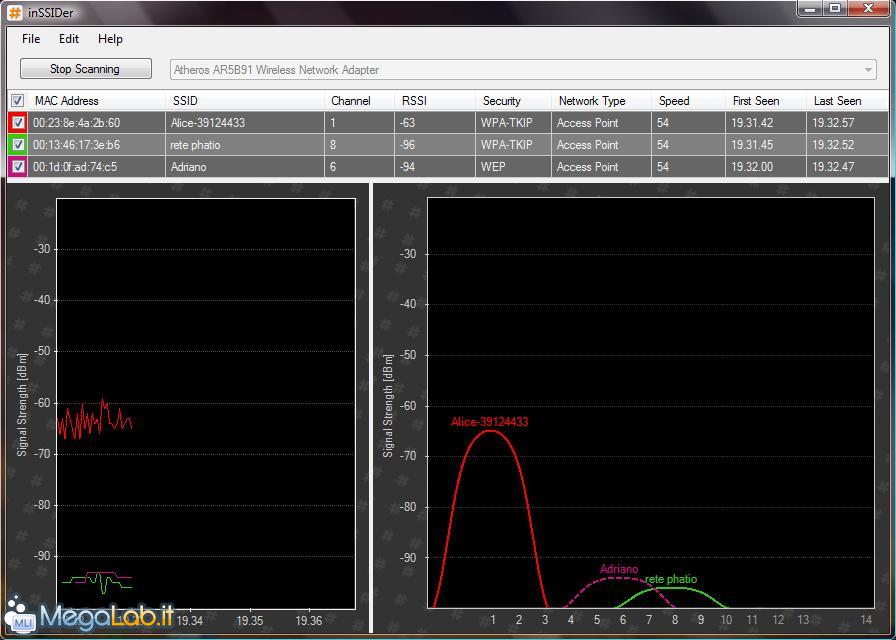The image size is (896, 640).
Task: Uncheck the rete phatio network checkbox
Action: (x=18, y=145)
